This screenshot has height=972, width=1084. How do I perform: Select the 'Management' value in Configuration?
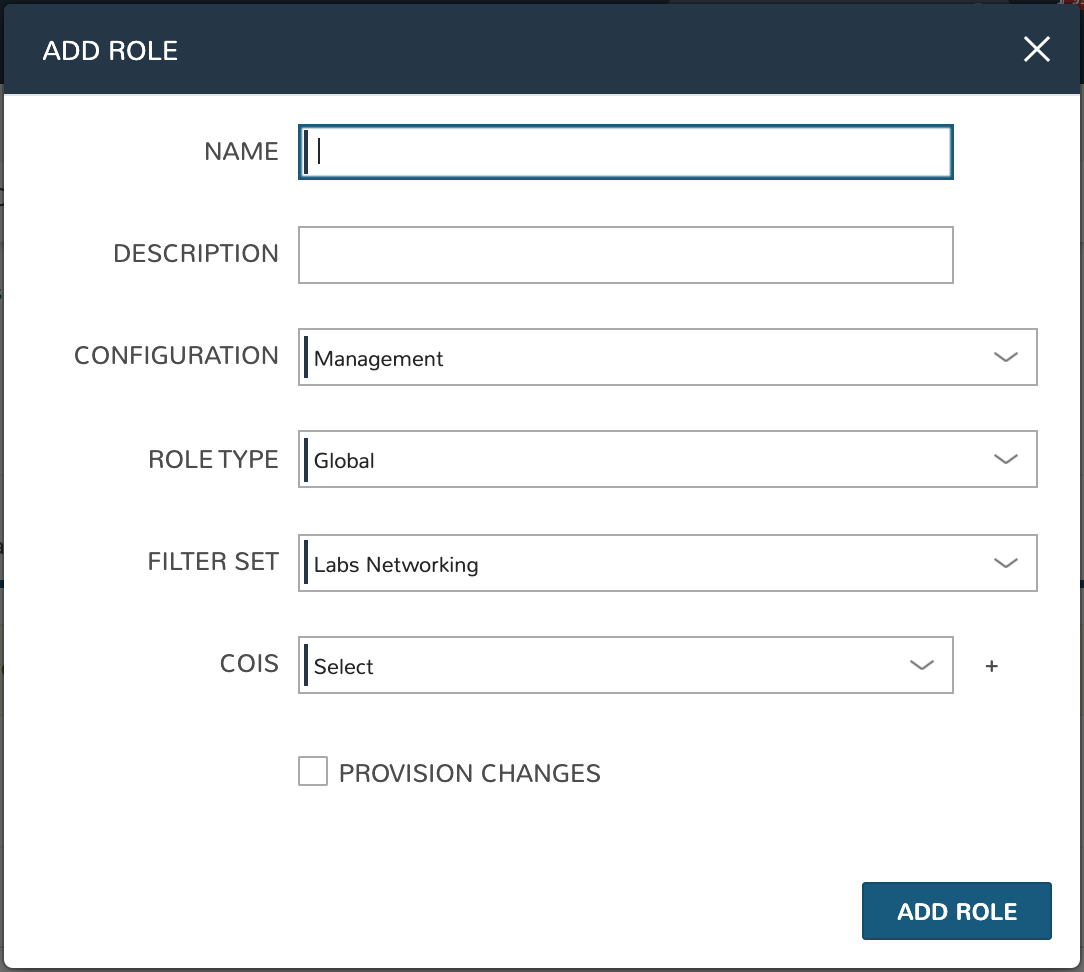click(379, 359)
